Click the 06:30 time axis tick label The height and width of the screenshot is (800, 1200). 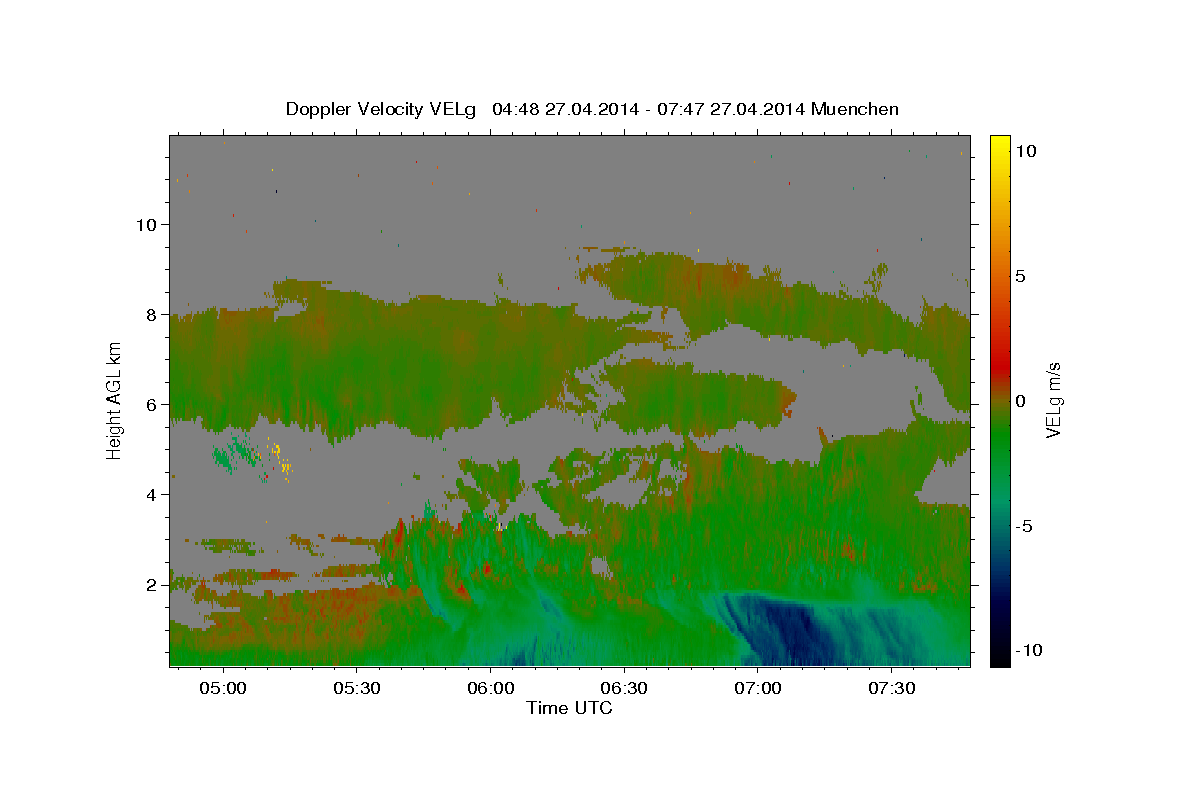[x=625, y=689]
